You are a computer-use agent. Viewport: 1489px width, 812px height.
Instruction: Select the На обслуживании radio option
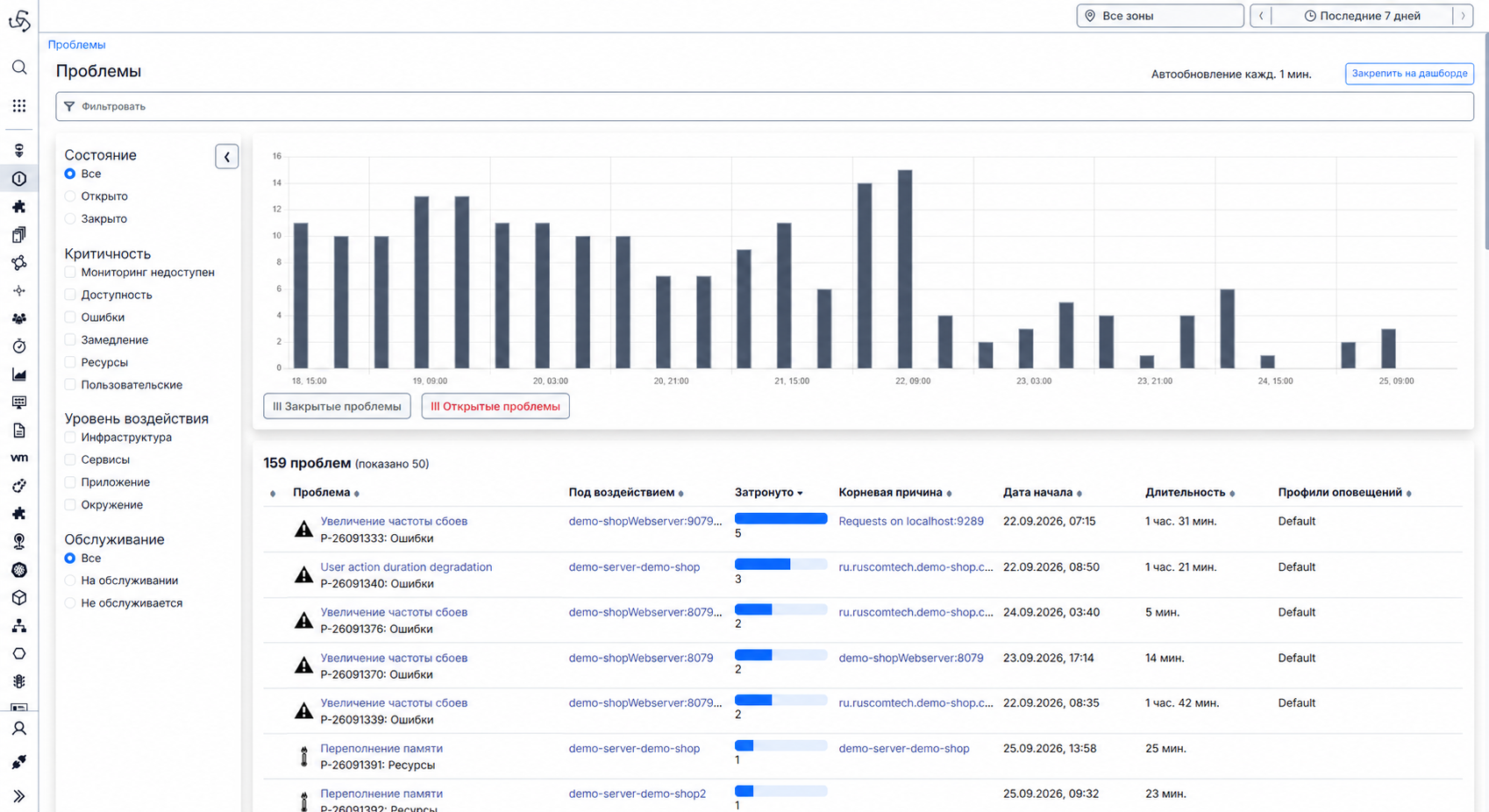point(70,581)
